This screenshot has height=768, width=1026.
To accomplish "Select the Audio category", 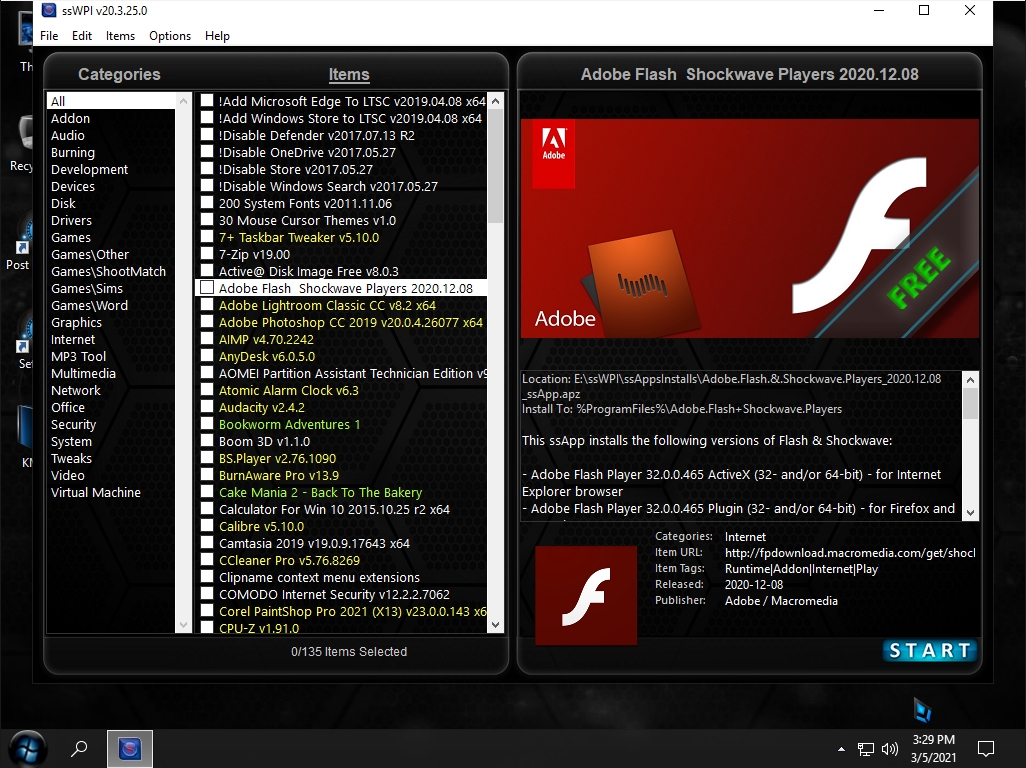I will pos(67,135).
